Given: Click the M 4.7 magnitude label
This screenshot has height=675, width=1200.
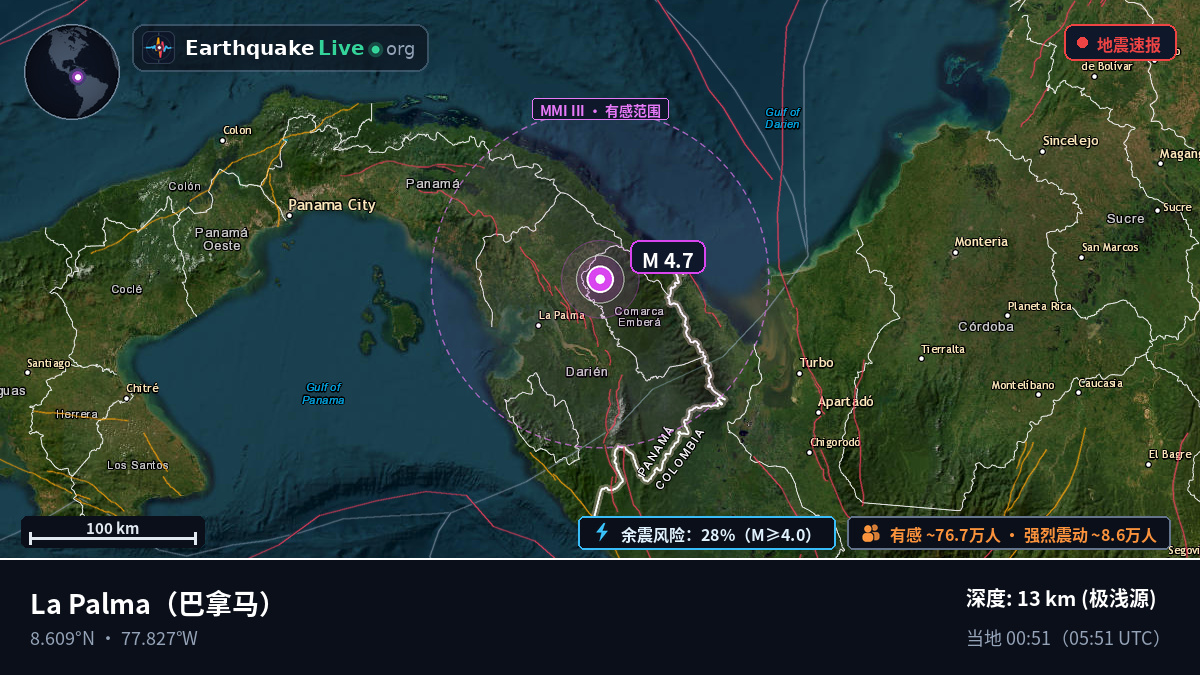Looking at the screenshot, I should (668, 258).
